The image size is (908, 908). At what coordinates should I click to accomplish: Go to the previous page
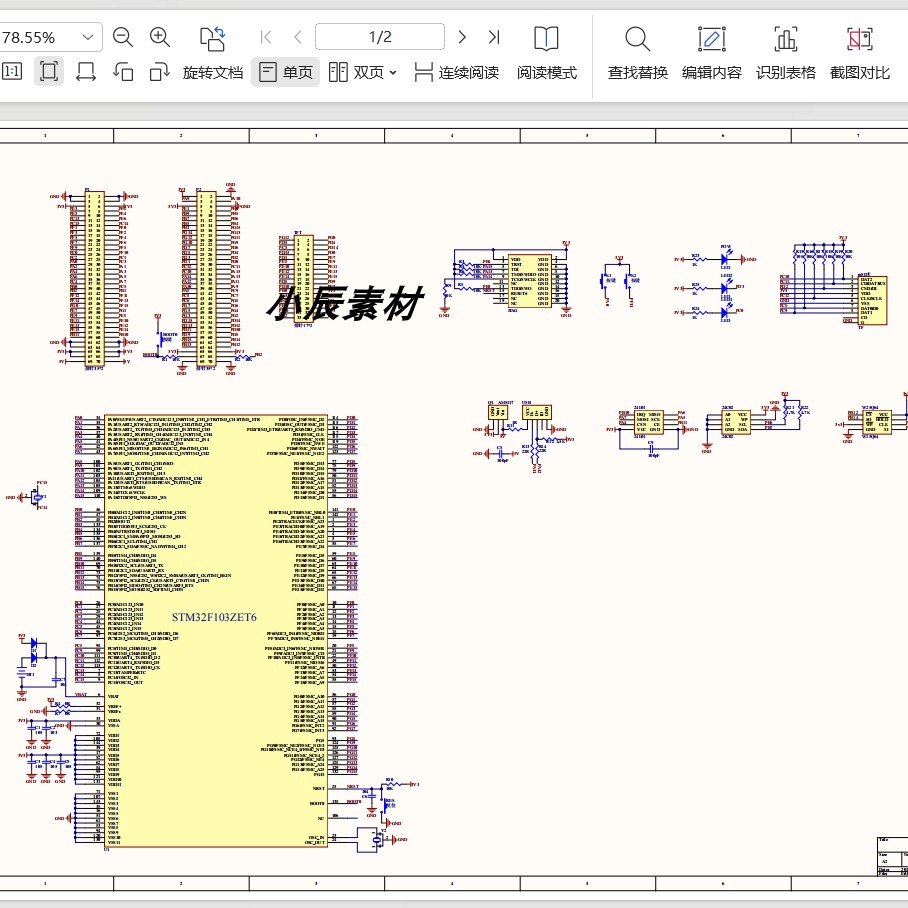[x=298, y=38]
